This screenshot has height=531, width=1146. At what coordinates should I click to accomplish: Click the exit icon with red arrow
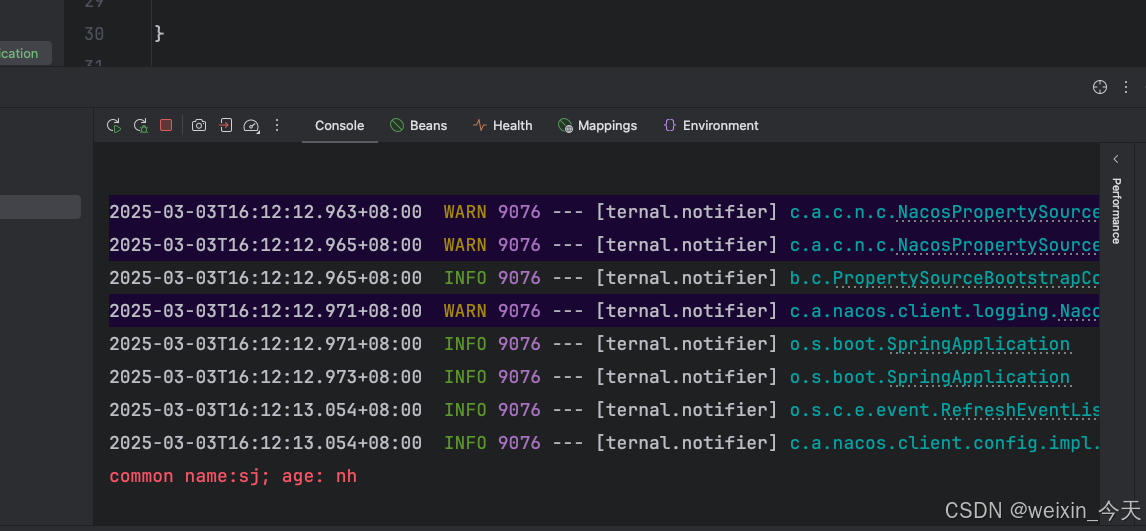tap(226, 125)
